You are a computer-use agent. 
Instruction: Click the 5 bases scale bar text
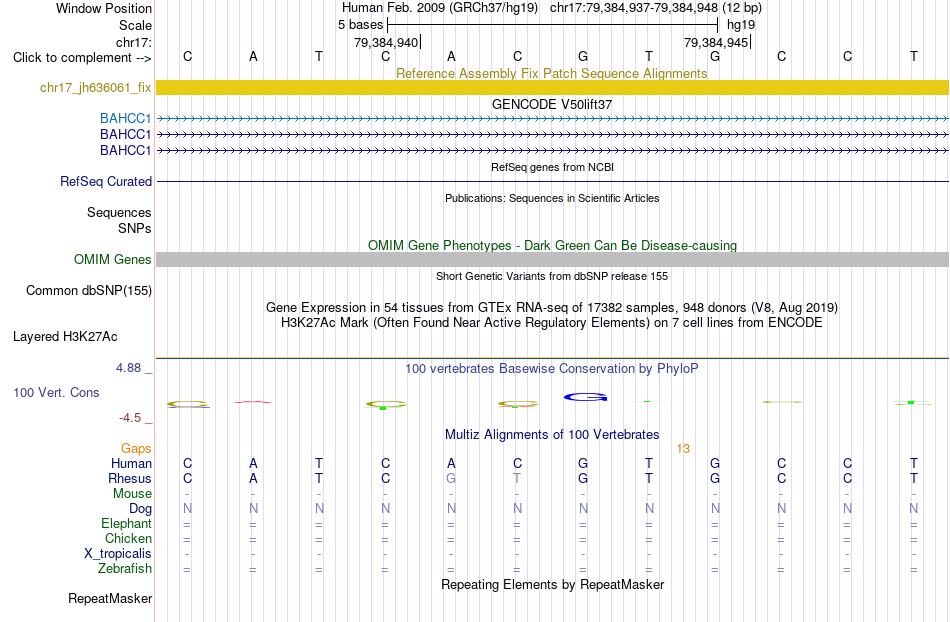[360, 25]
